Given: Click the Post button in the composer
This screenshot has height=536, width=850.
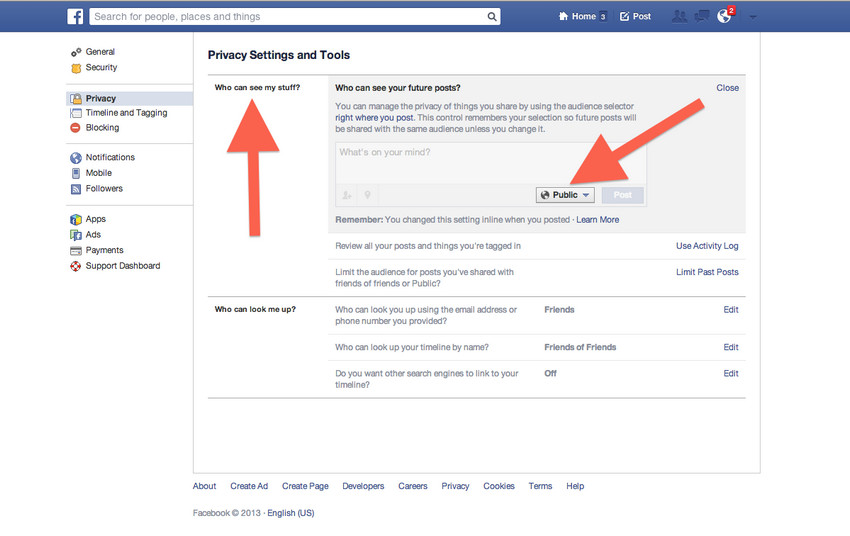Looking at the screenshot, I should pyautogui.click(x=623, y=195).
